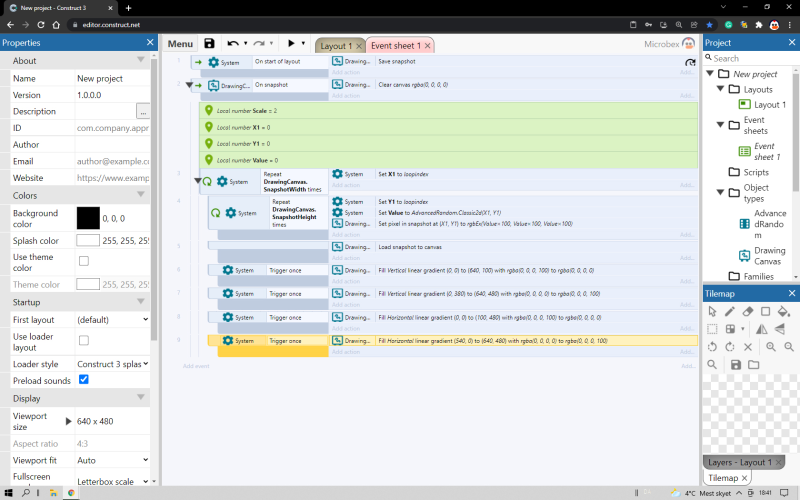Click the Description ellipsis button
The height and width of the screenshot is (500, 800).
[143, 111]
